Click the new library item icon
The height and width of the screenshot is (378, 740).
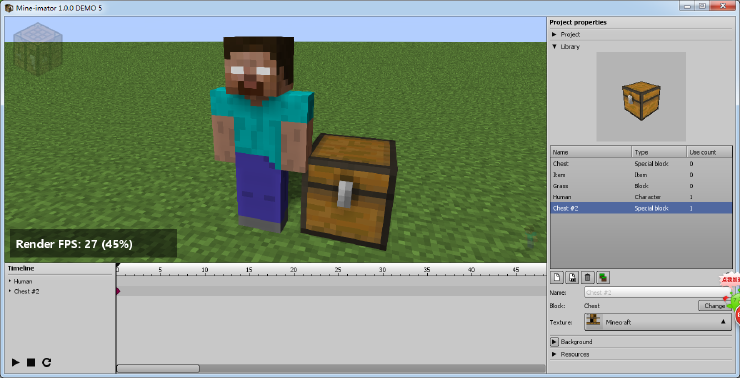click(556, 277)
